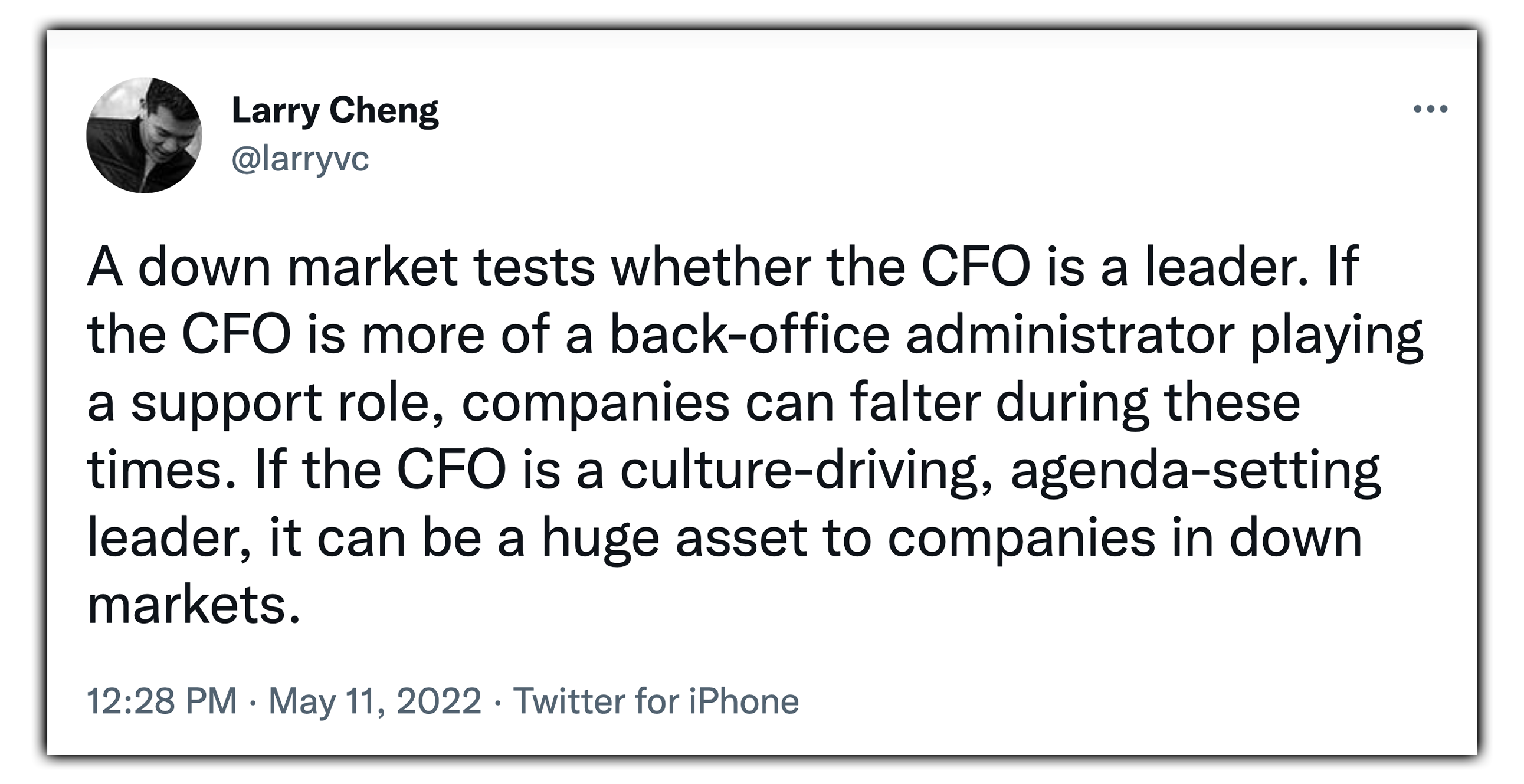Open the Larry Cheng display name

(335, 111)
